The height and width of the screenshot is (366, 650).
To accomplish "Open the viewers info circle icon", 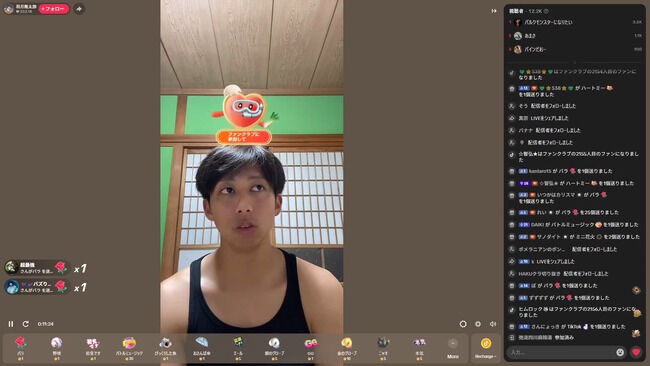I will point(546,11).
